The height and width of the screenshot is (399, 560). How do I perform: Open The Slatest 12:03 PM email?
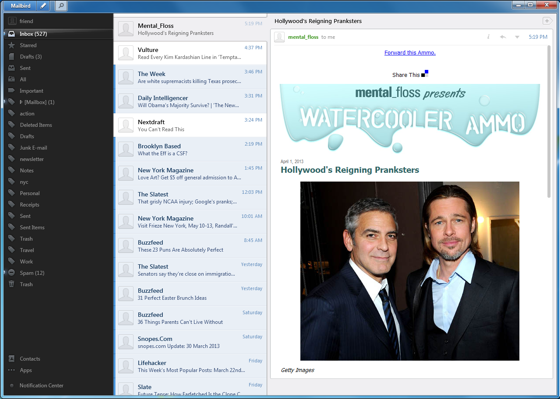(190, 198)
